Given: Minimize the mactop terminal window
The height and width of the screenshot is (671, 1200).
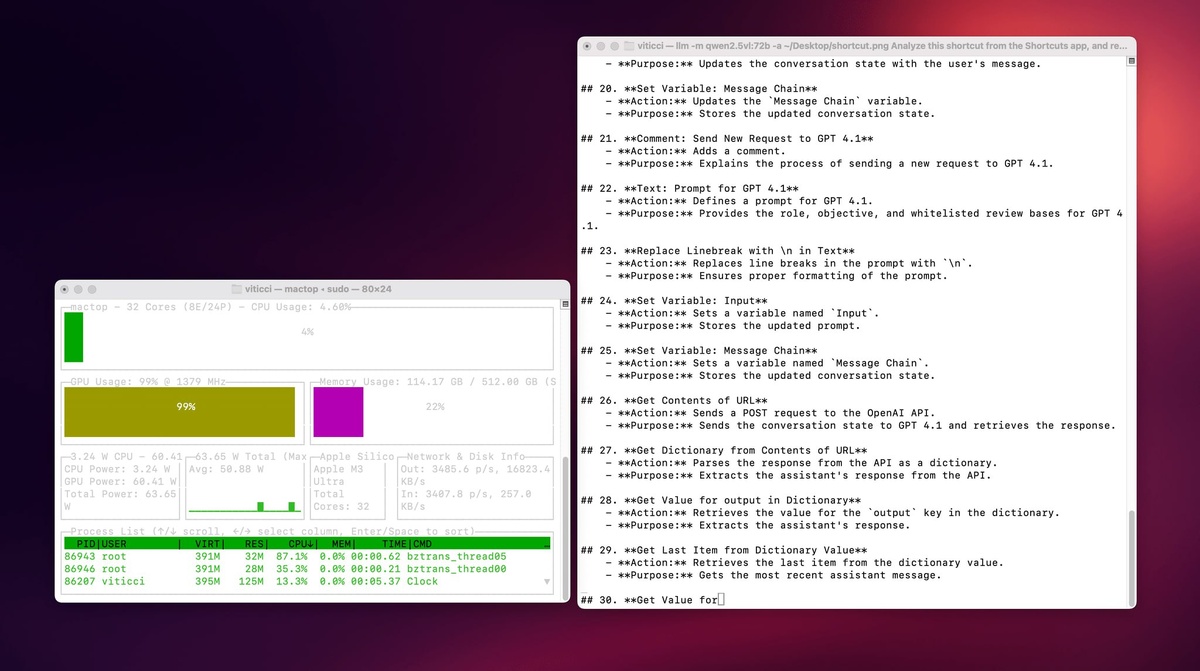Looking at the screenshot, I should [79, 289].
